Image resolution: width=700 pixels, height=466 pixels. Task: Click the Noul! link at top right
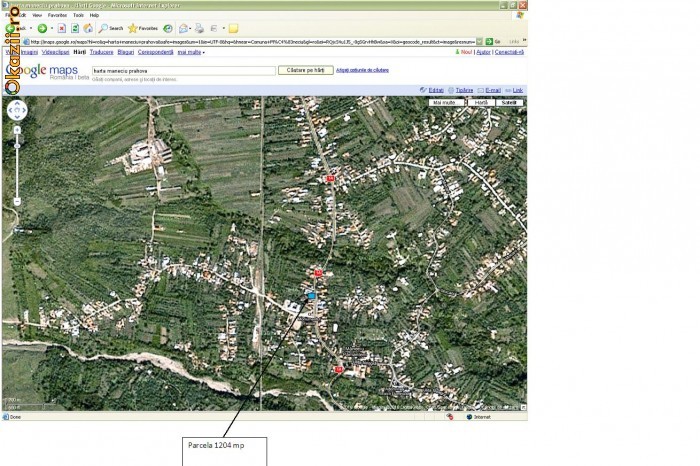[466, 52]
